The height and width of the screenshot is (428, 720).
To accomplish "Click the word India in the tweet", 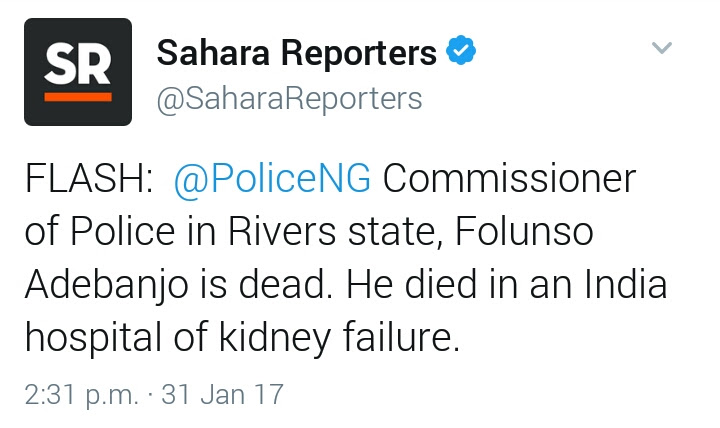I will tap(626, 284).
